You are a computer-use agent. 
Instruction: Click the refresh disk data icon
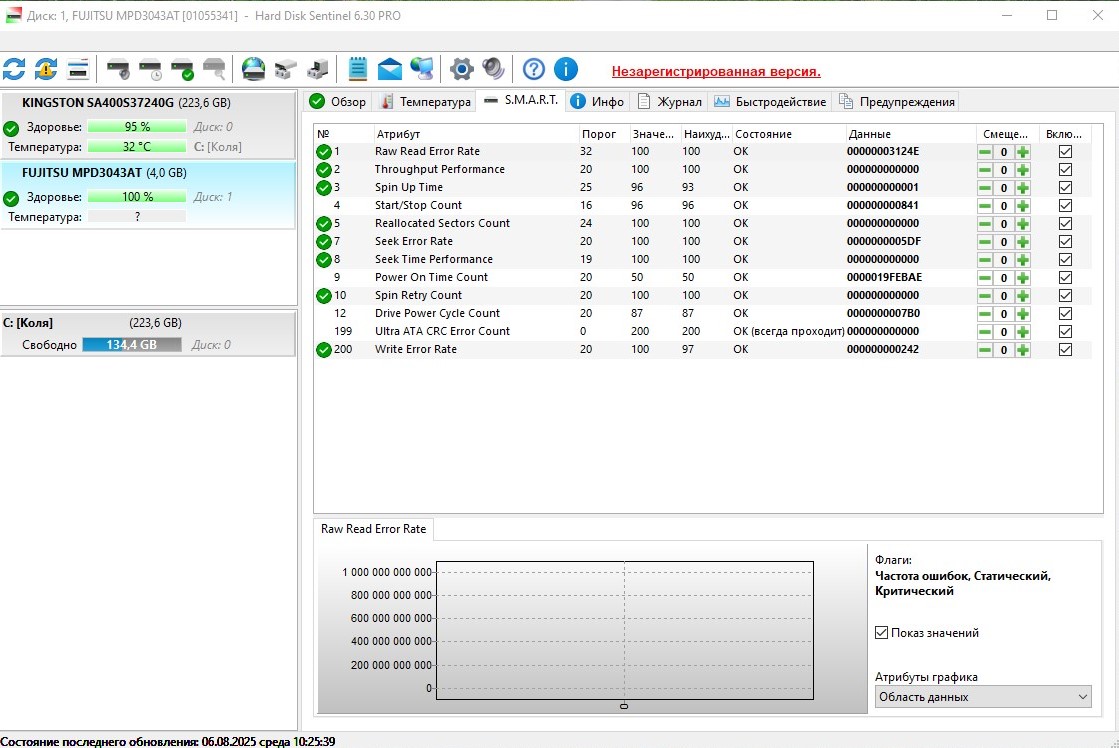(x=14, y=69)
